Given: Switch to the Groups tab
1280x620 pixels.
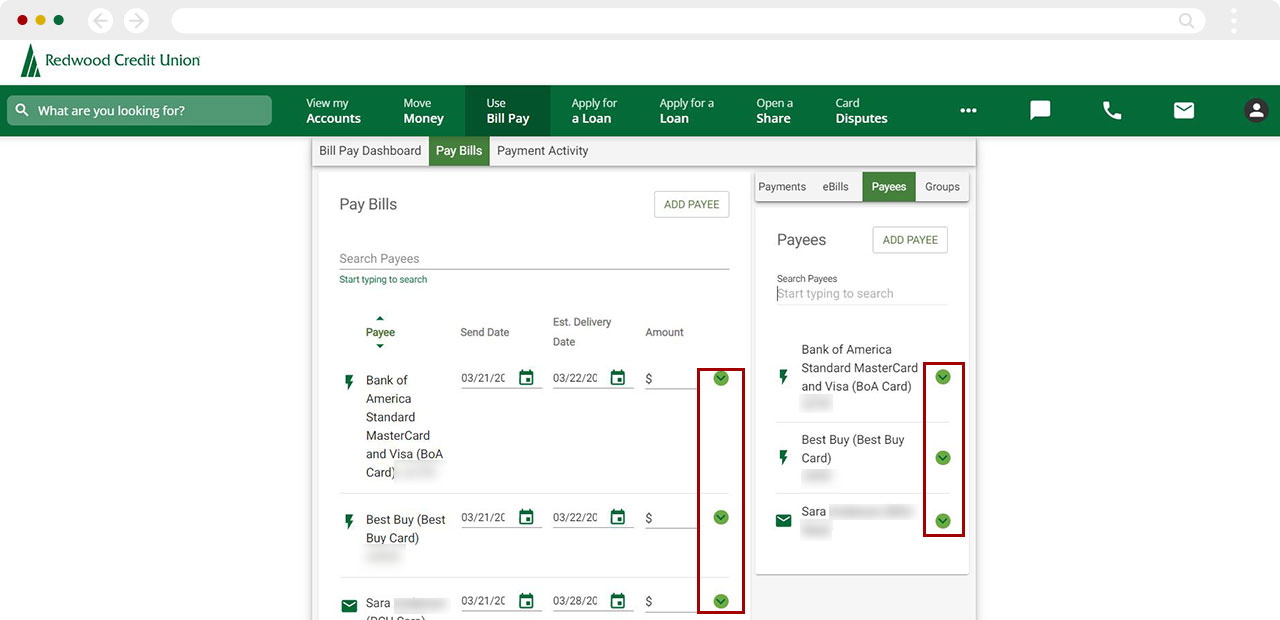Looking at the screenshot, I should (x=942, y=187).
